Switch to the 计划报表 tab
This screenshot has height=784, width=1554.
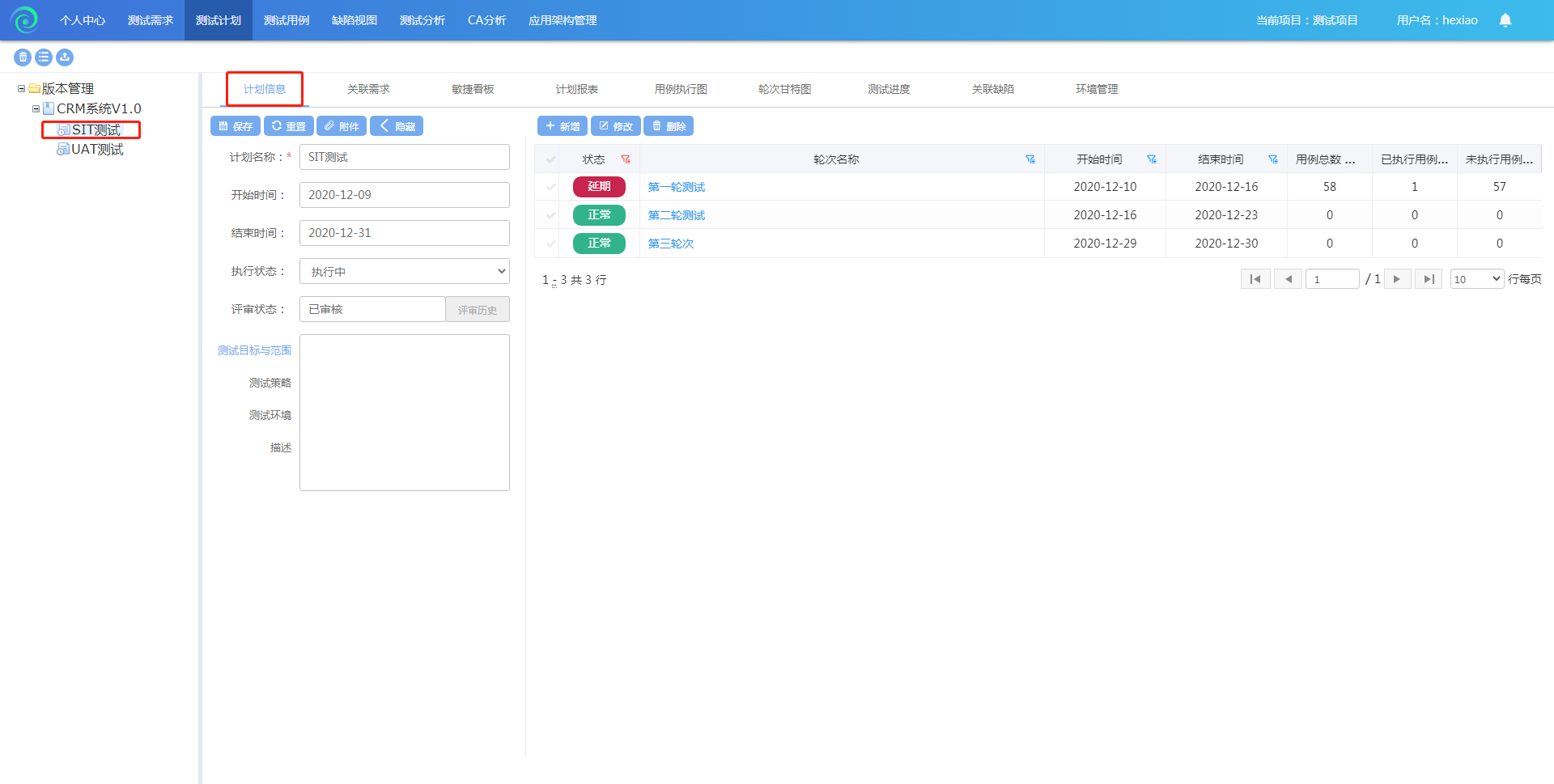tap(576, 89)
